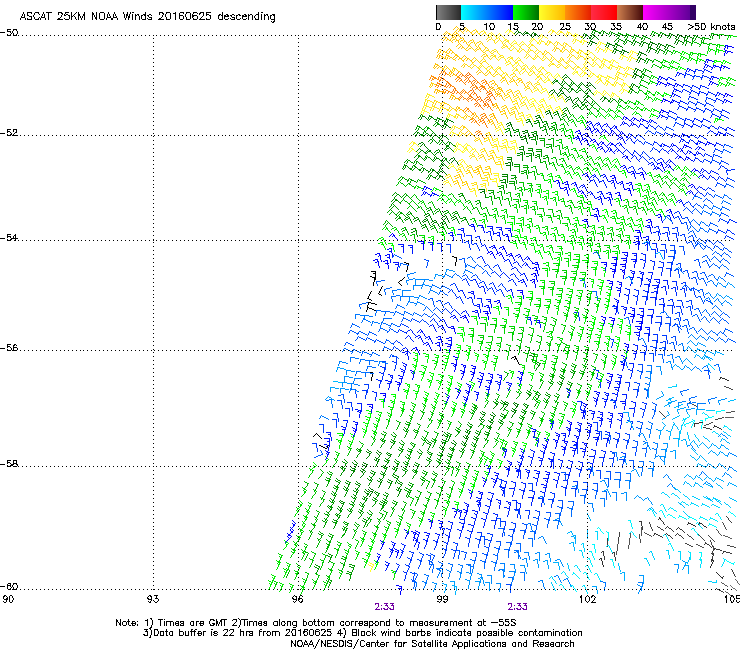This screenshot has height=650, width=740.
Task: Click the "-50" latitude axis label
Action: click(x=9, y=33)
